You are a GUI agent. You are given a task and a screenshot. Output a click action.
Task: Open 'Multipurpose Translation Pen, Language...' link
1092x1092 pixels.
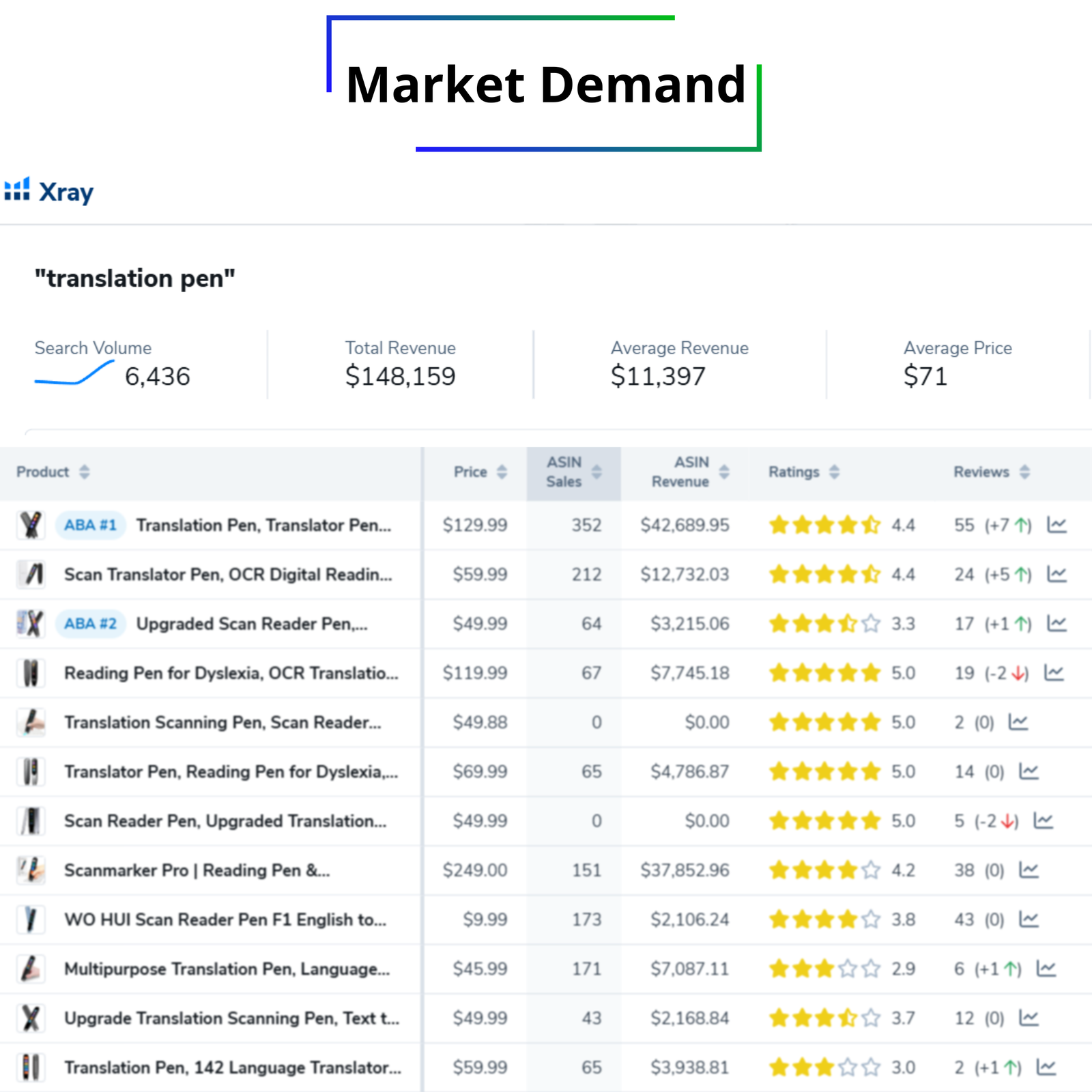227,968
